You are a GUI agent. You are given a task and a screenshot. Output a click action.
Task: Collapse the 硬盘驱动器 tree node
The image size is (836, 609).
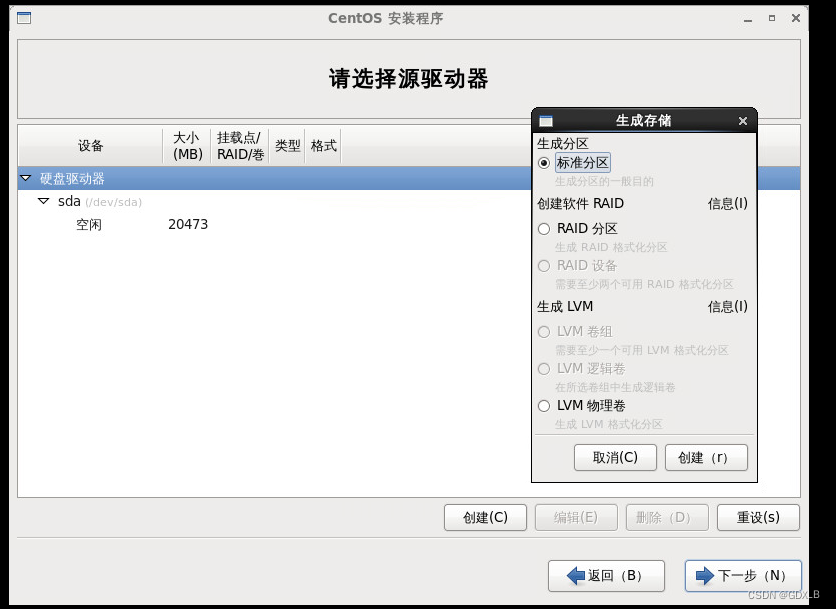pyautogui.click(x=25, y=178)
